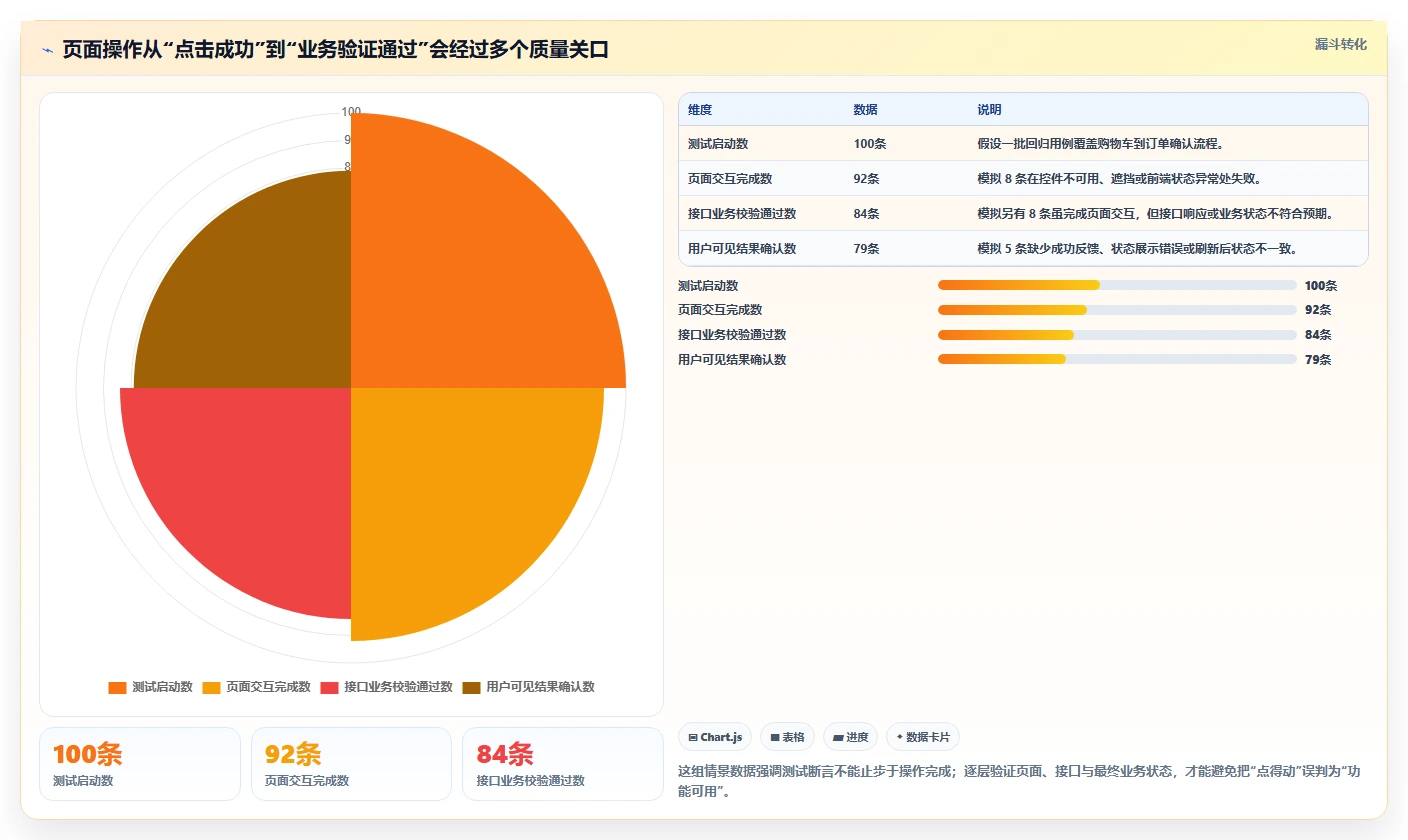Click the 79条 value beside progress bar
This screenshot has width=1408, height=840.
1318,360
